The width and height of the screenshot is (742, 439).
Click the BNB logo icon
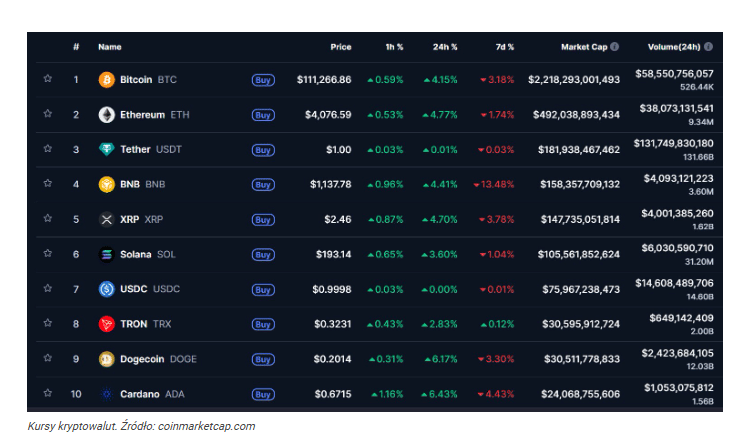[106, 184]
